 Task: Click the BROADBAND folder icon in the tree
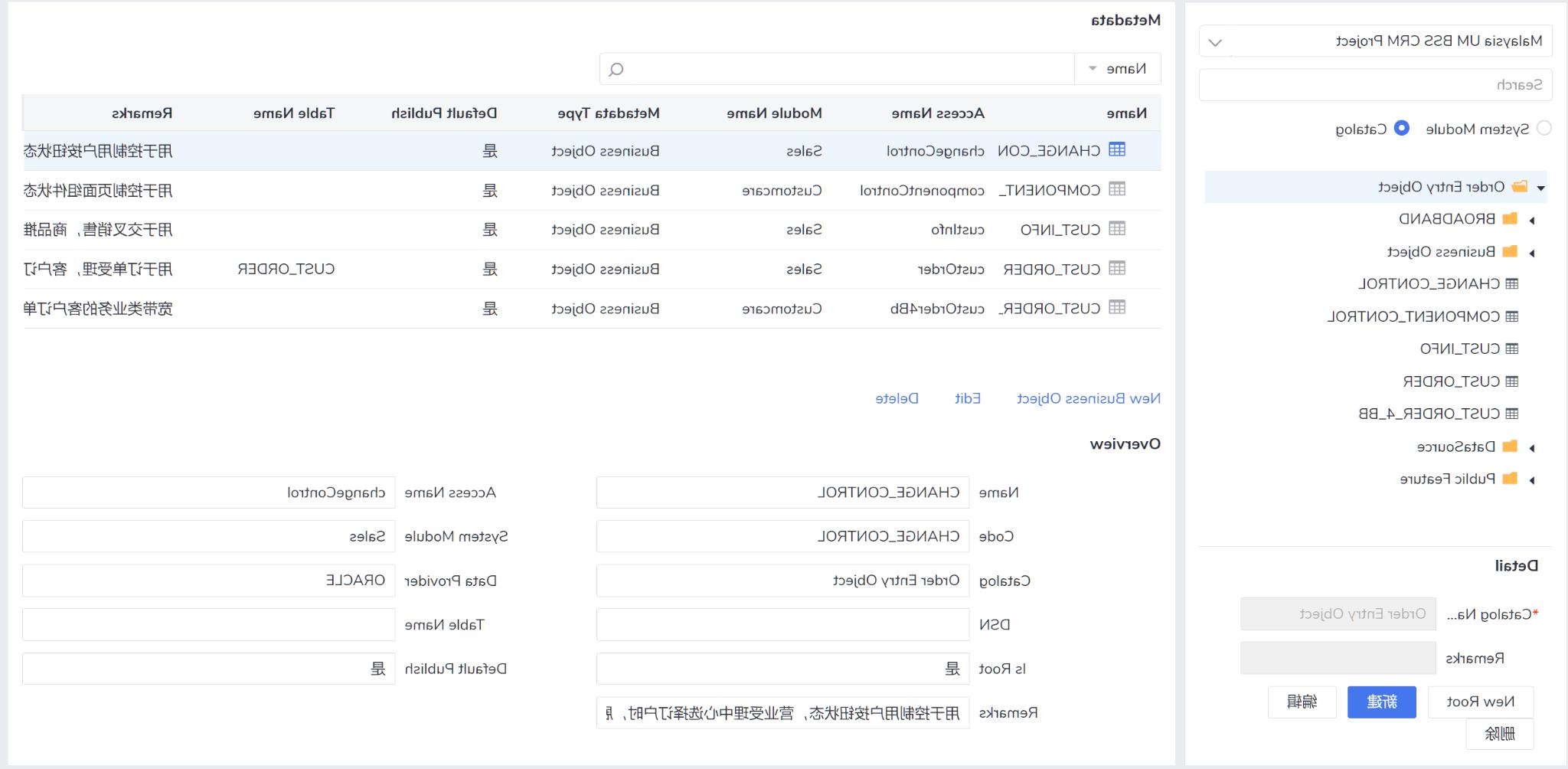pos(1510,219)
